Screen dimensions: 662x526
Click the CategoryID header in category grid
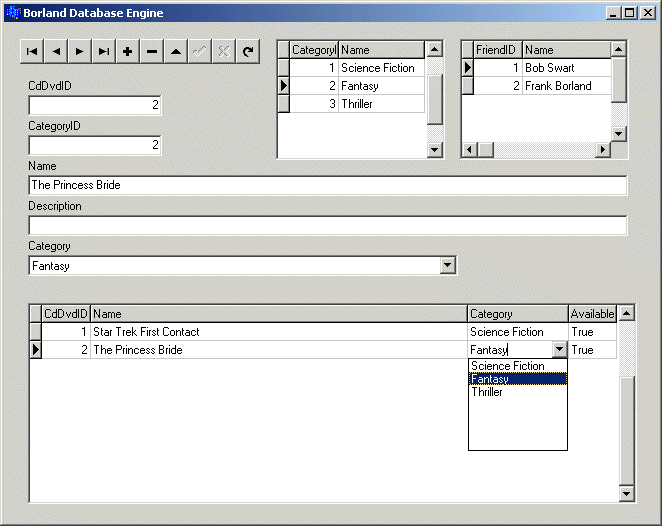click(x=314, y=50)
